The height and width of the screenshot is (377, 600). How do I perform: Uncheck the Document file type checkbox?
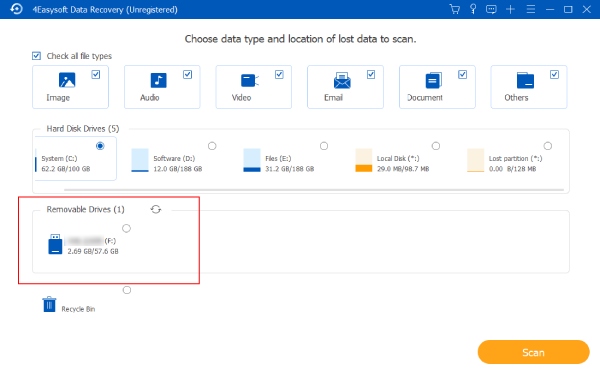pos(463,74)
